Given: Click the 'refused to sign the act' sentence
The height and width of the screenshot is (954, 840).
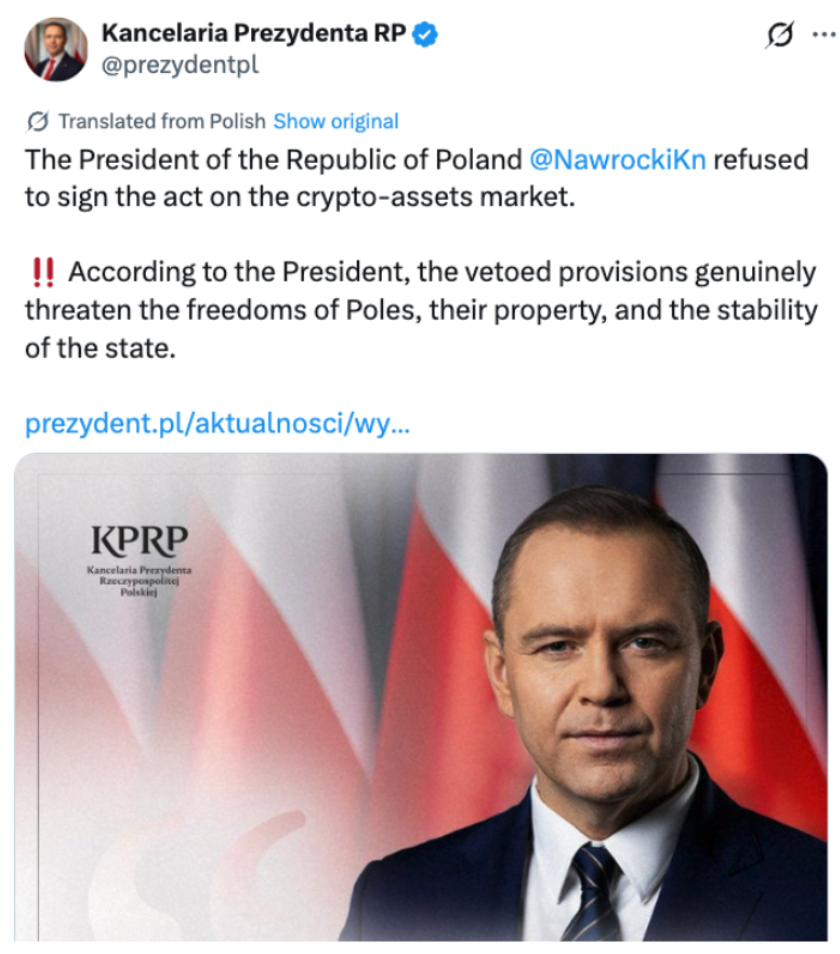Looking at the screenshot, I should pos(300,197).
